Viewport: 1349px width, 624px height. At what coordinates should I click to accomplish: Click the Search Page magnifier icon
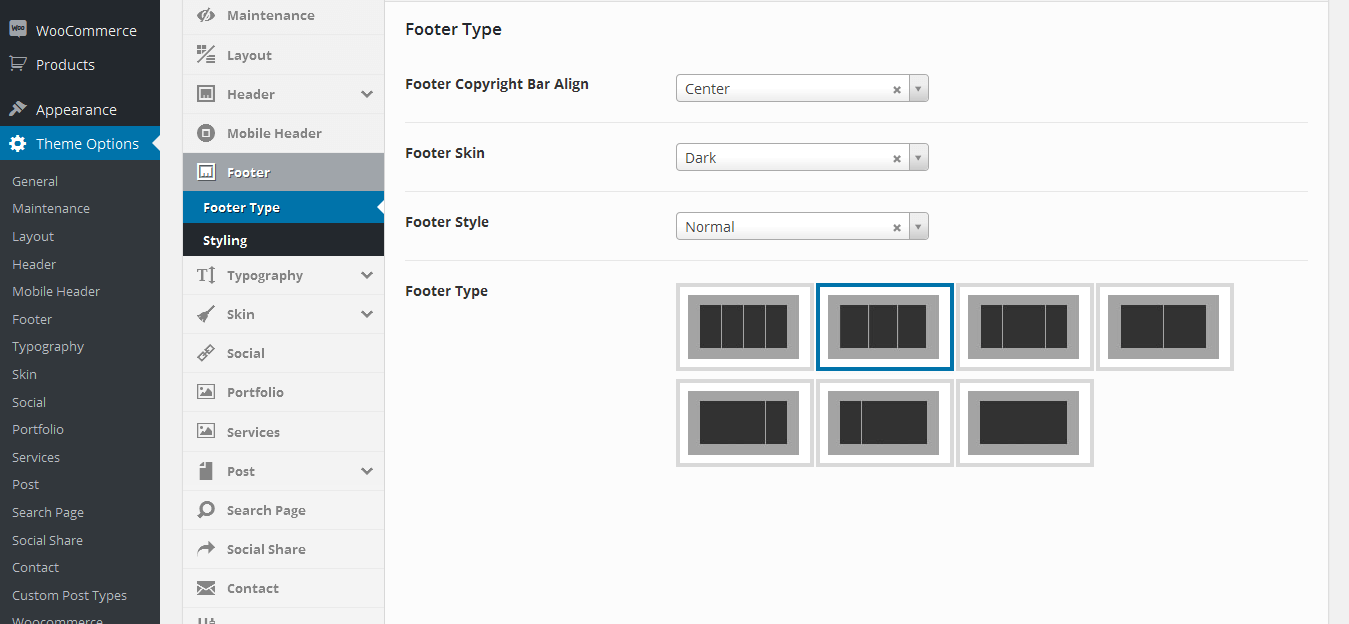(x=206, y=510)
